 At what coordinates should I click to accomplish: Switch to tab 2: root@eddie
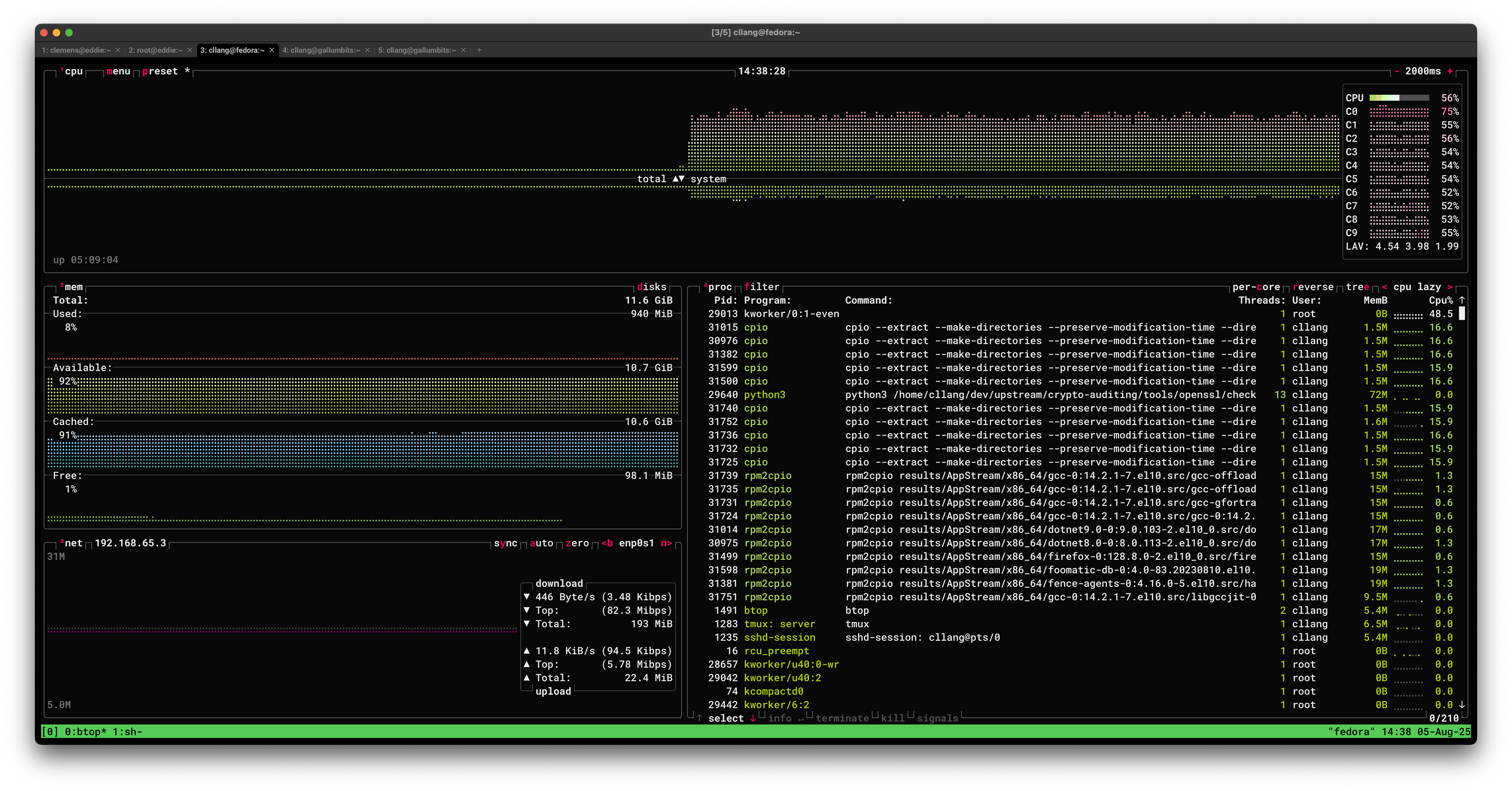pyautogui.click(x=156, y=50)
